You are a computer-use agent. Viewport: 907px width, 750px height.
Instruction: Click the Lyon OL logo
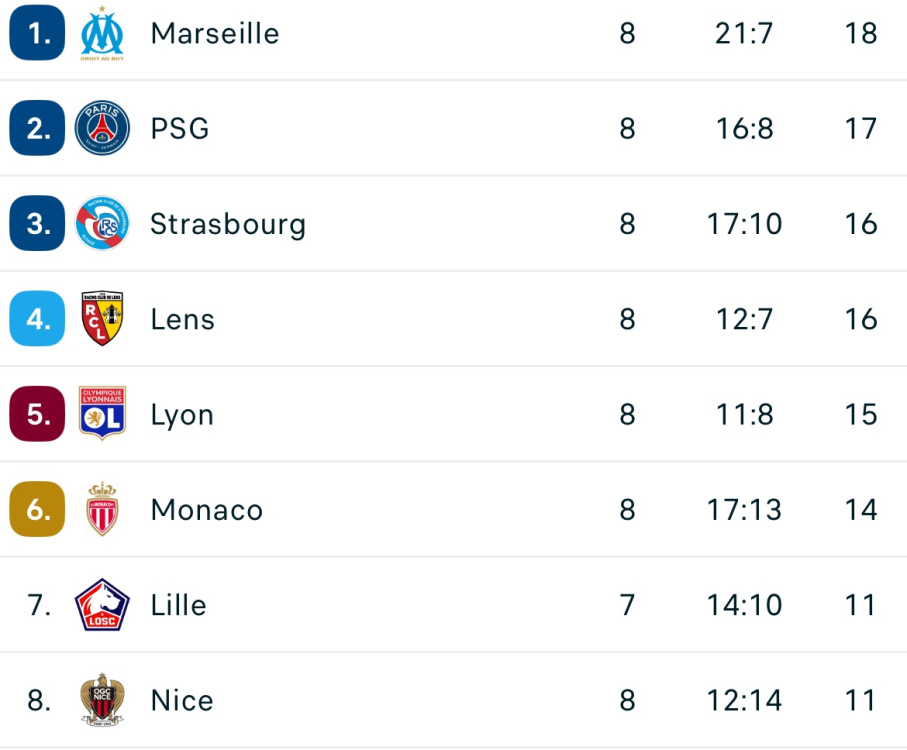[x=102, y=414]
